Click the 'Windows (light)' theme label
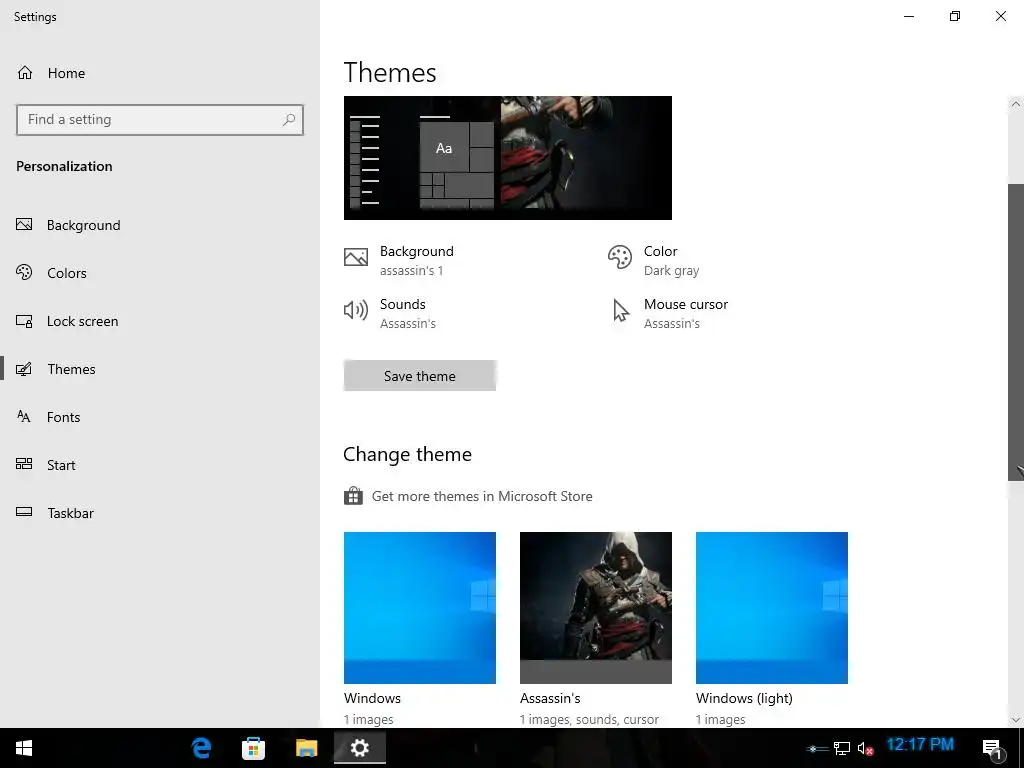Image resolution: width=1024 pixels, height=768 pixels. [744, 698]
